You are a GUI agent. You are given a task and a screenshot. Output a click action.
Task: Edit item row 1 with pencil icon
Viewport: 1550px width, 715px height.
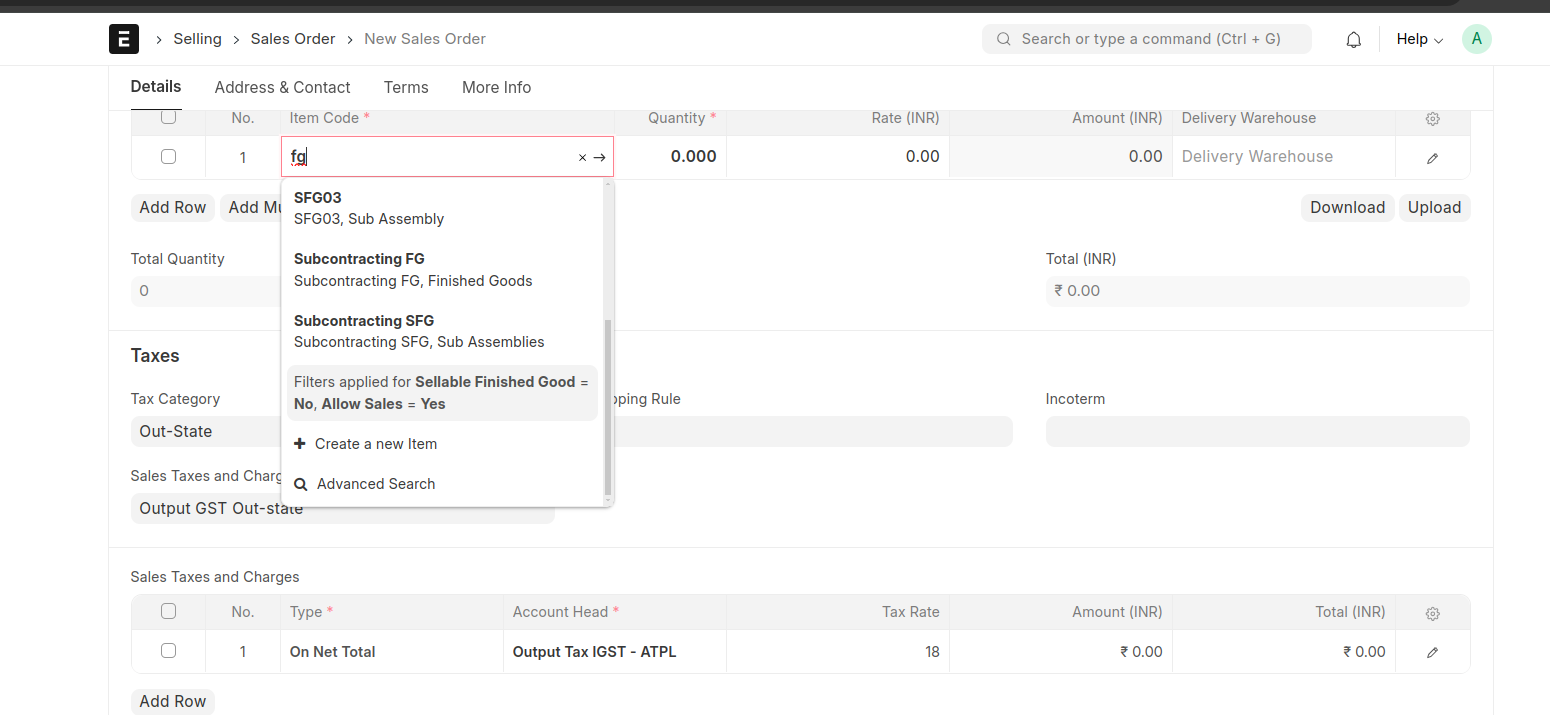(1432, 157)
